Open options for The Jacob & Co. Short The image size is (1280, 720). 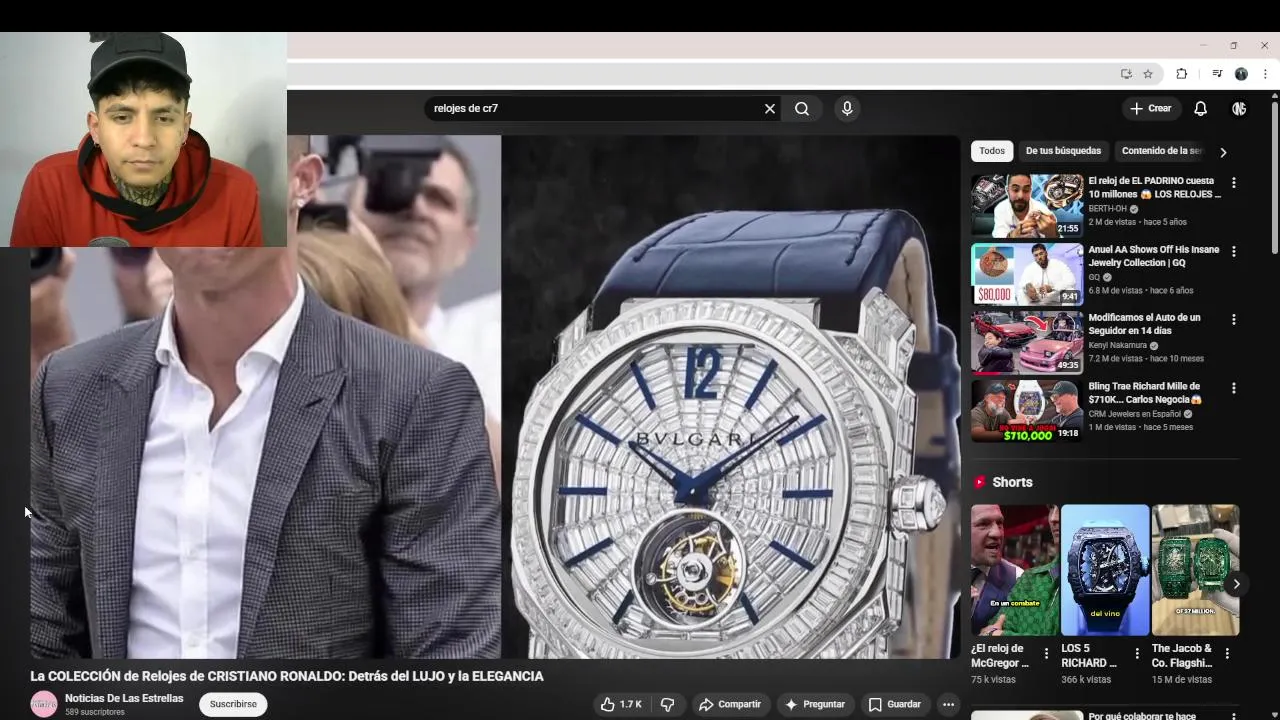[x=1227, y=653]
